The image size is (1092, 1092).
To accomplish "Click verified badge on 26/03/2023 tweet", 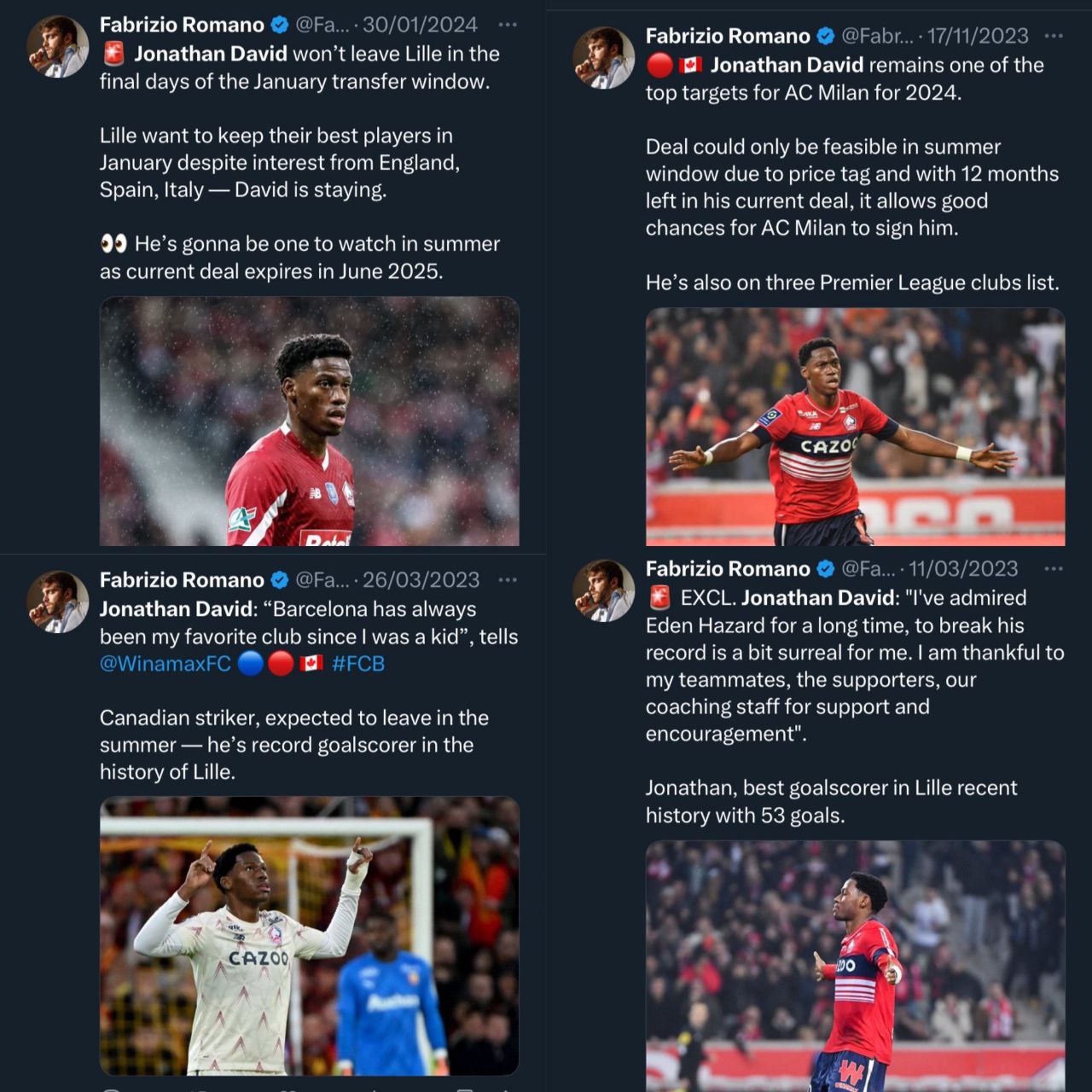I will click(x=280, y=580).
